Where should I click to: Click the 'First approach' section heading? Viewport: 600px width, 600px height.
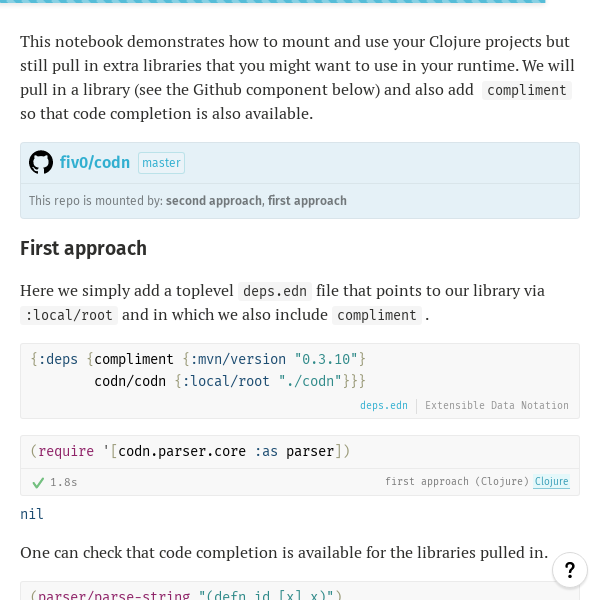pyautogui.click(x=83, y=248)
